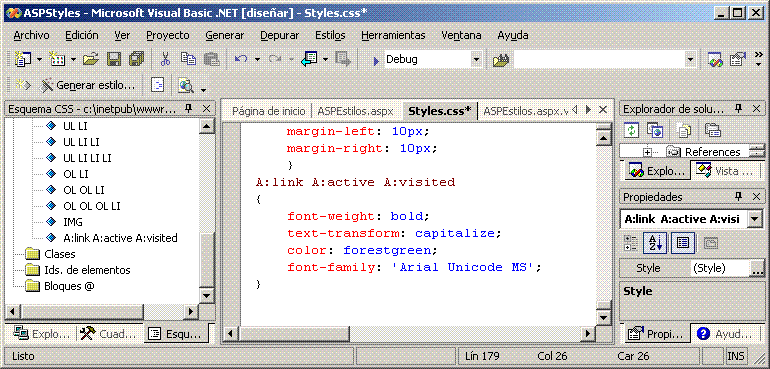This screenshot has width=770, height=369.
Task: Click the Find in Files icon
Action: [x=502, y=60]
